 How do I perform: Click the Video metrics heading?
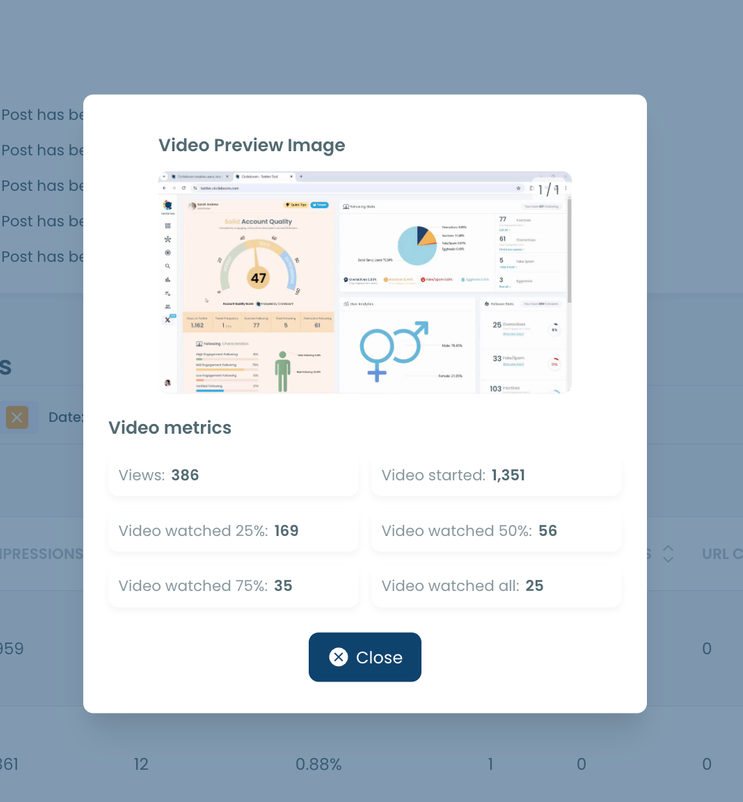click(x=170, y=428)
